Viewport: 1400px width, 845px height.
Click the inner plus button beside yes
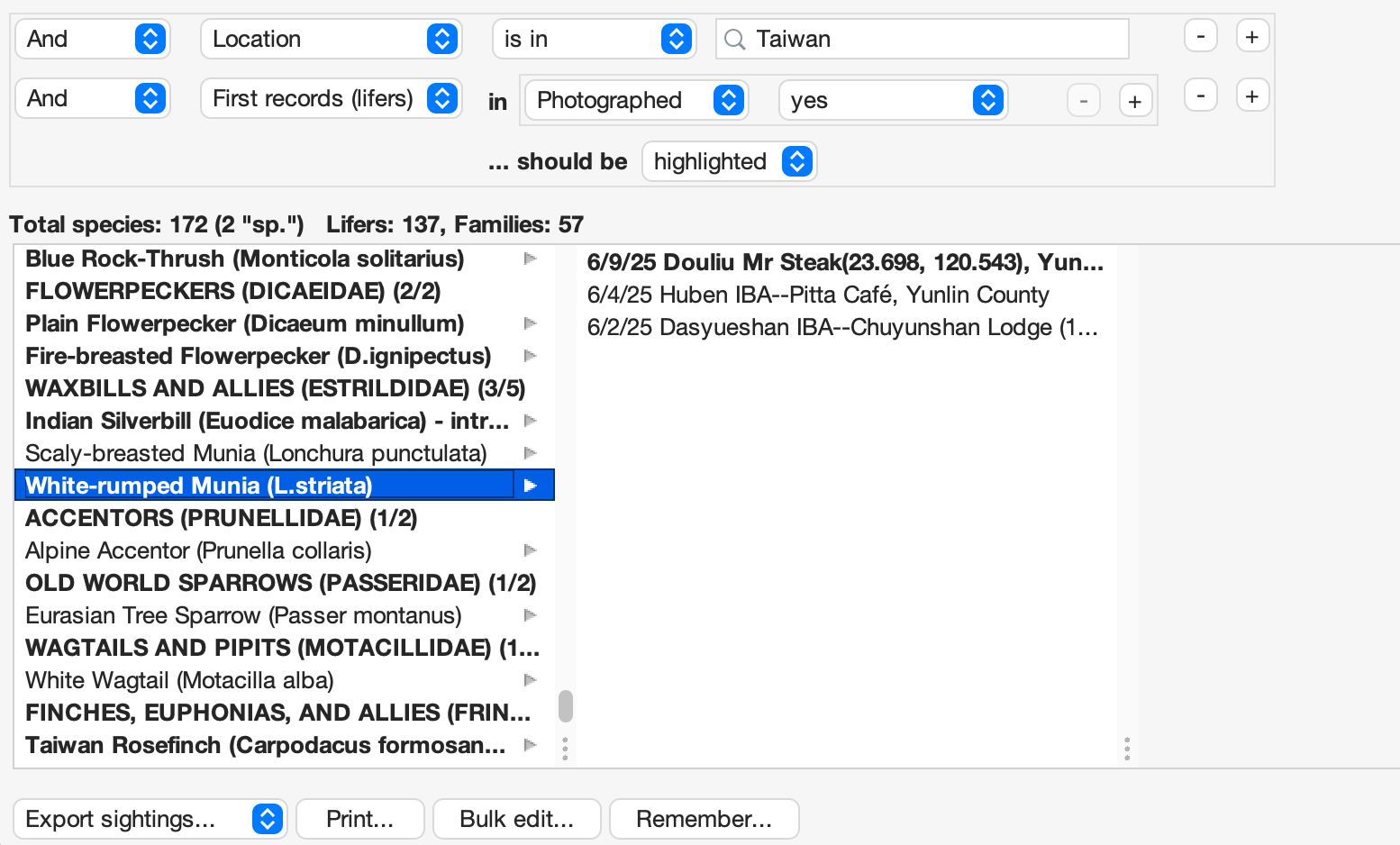1135,101
